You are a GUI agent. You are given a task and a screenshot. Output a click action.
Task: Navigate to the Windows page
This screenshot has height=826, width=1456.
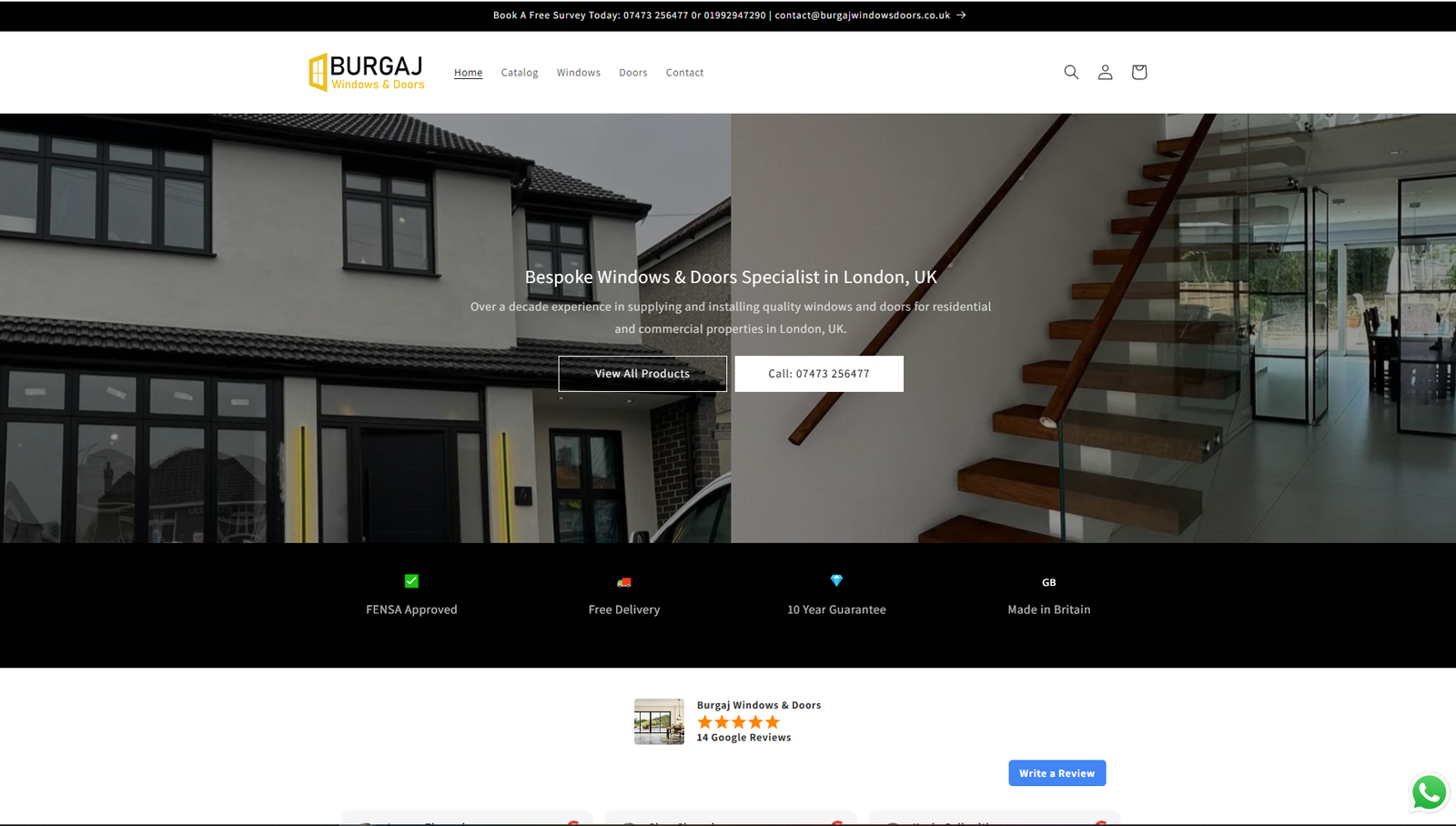(x=579, y=73)
